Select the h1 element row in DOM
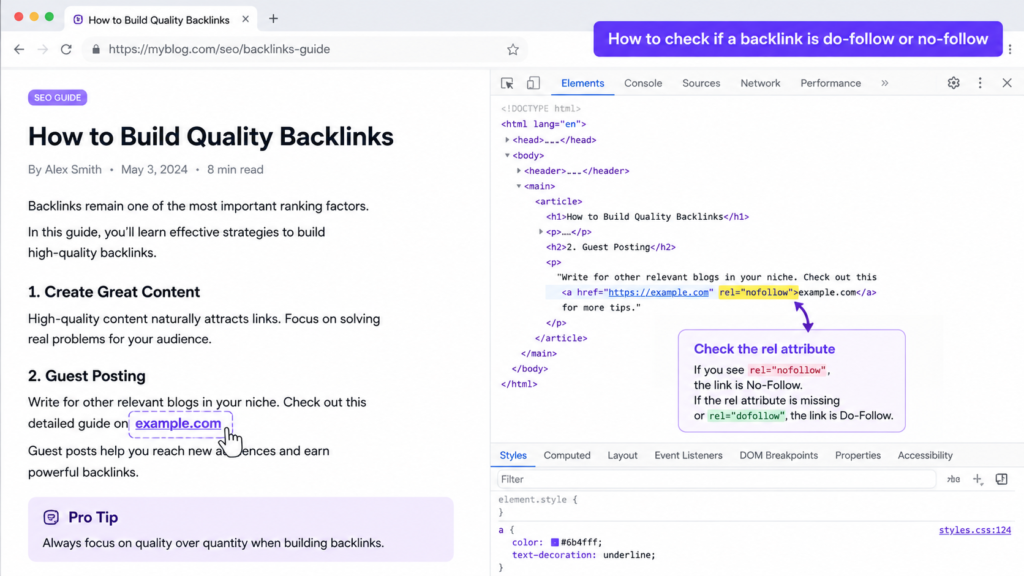 point(647,217)
